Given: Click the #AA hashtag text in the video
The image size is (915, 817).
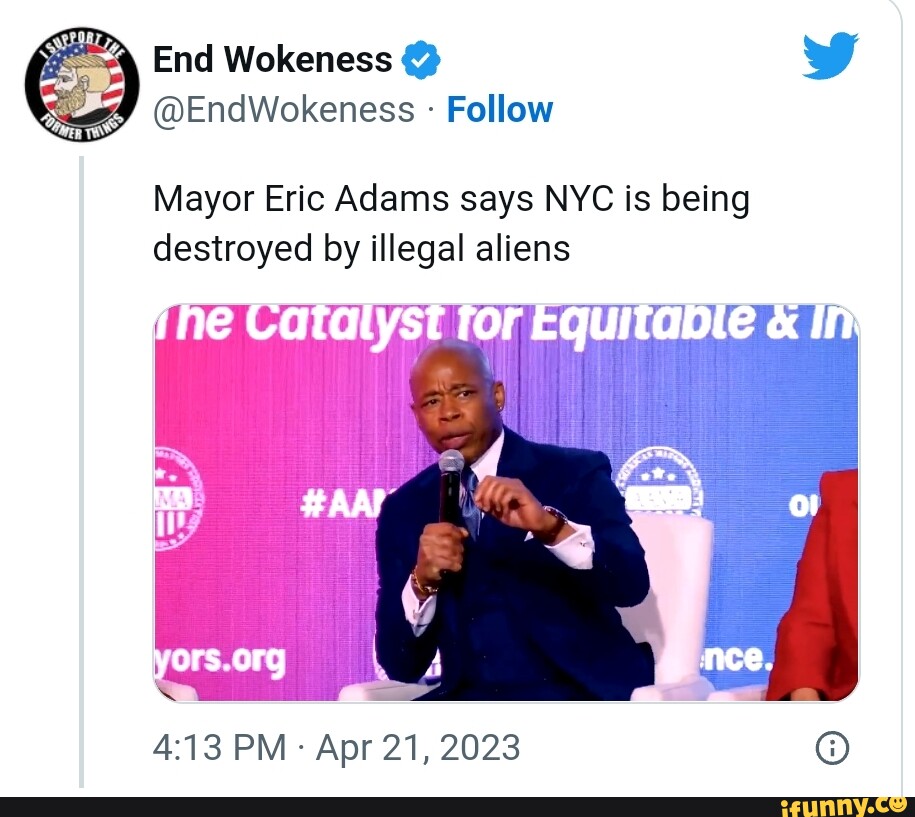Looking at the screenshot, I should (341, 504).
